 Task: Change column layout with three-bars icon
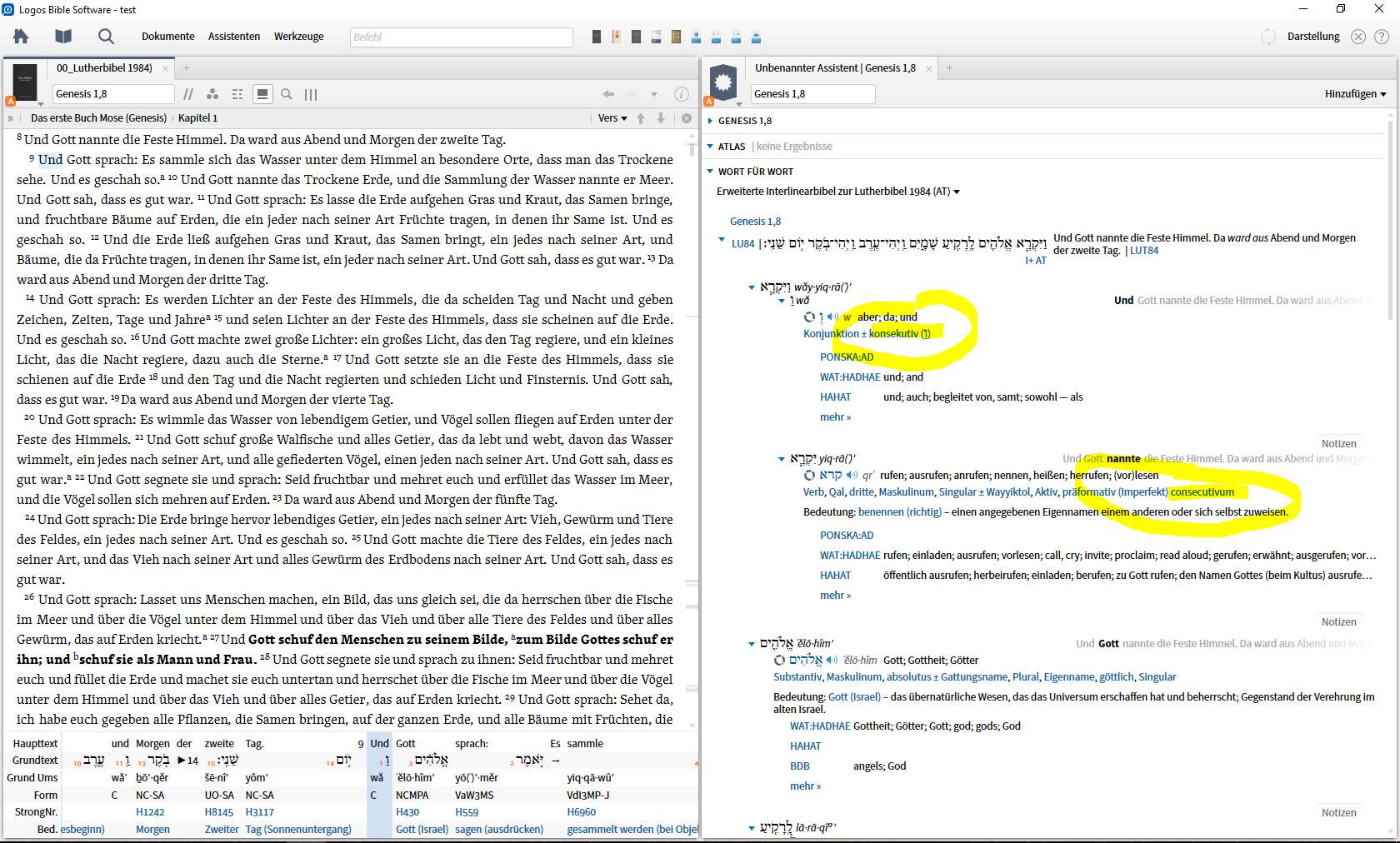click(311, 94)
